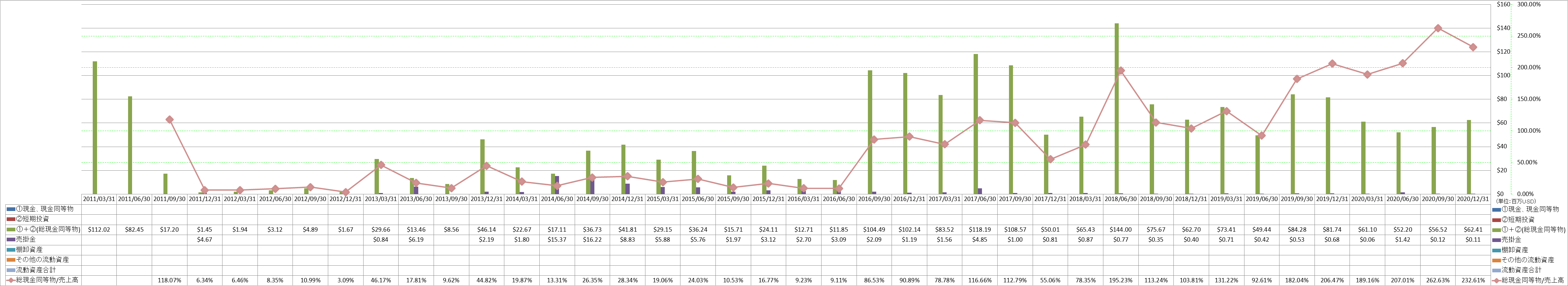Click the $16.22 accounts receivable cell
Image resolution: width=1568 pixels, height=286 pixels.
(x=592, y=240)
